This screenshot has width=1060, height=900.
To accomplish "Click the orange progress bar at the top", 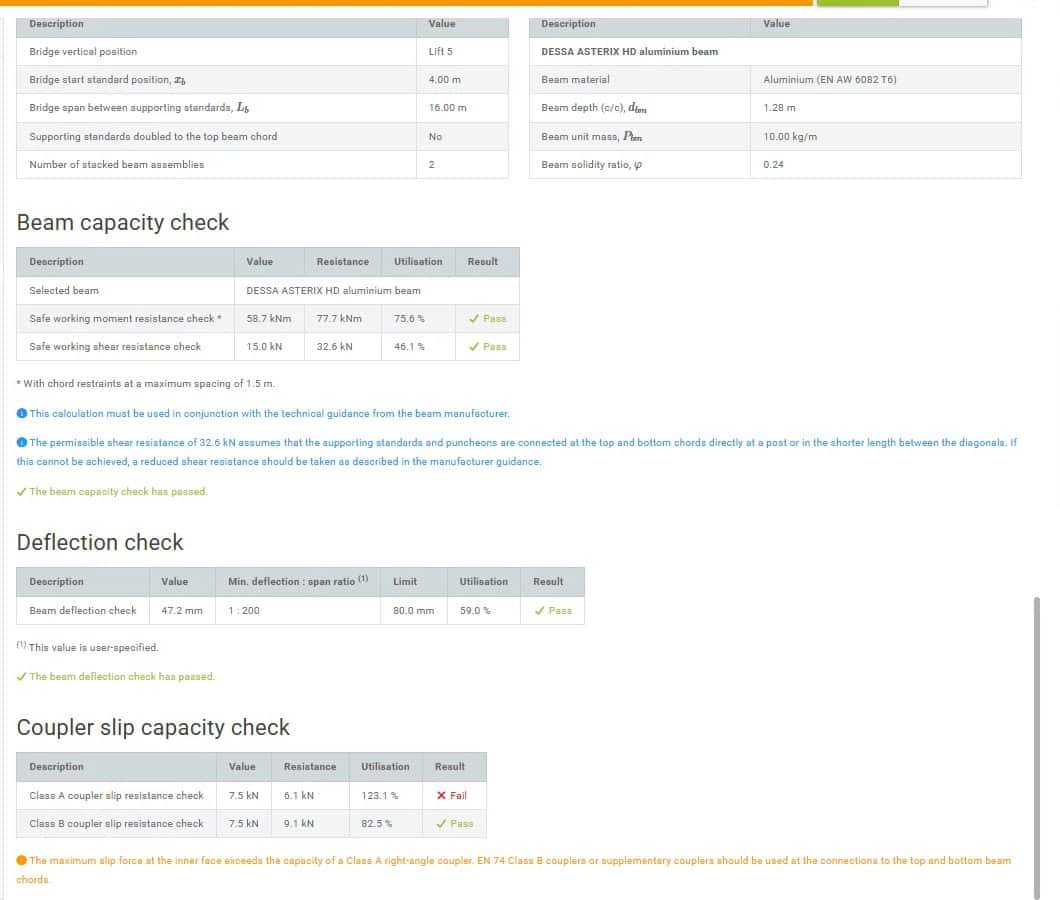I will pyautogui.click(x=406, y=3).
